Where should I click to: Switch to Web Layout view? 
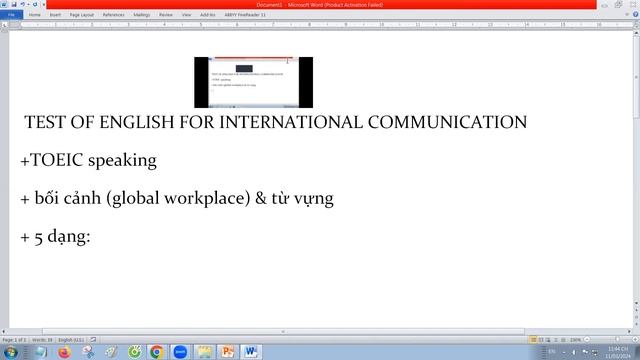(x=548, y=340)
